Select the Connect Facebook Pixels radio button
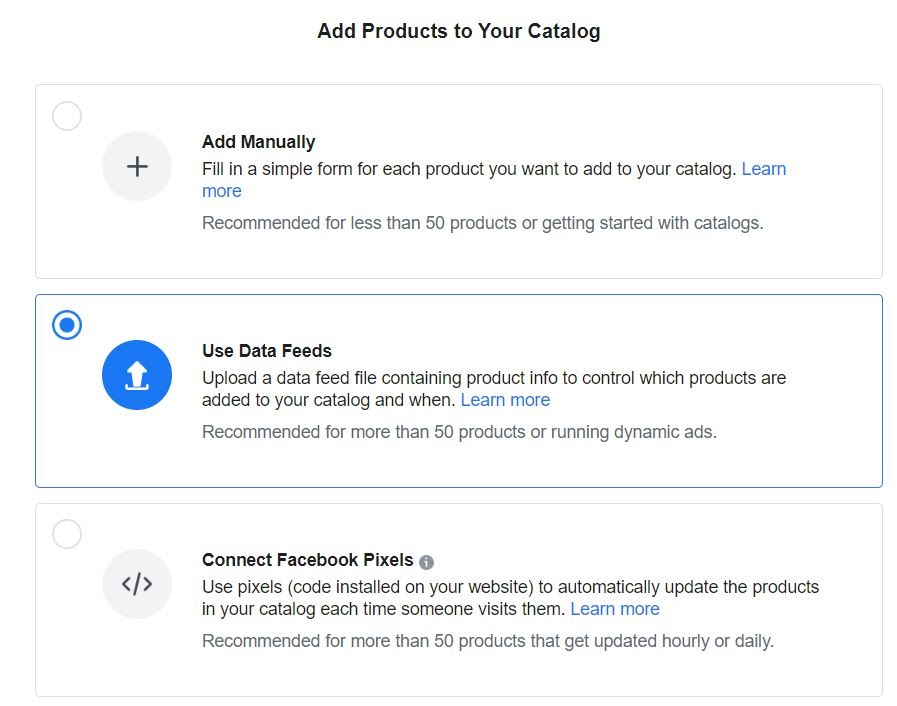897x706 pixels. (x=67, y=534)
